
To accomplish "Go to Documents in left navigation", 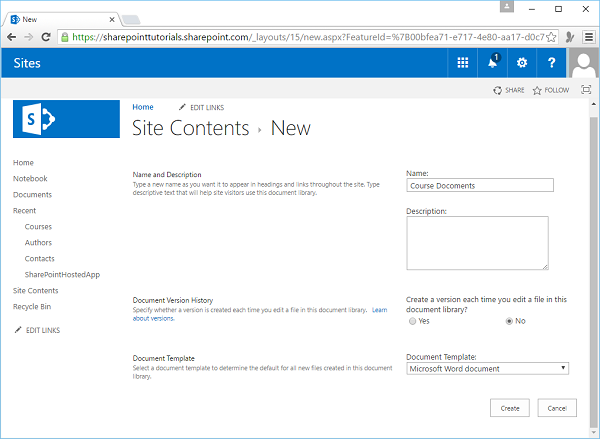I will 32,194.
